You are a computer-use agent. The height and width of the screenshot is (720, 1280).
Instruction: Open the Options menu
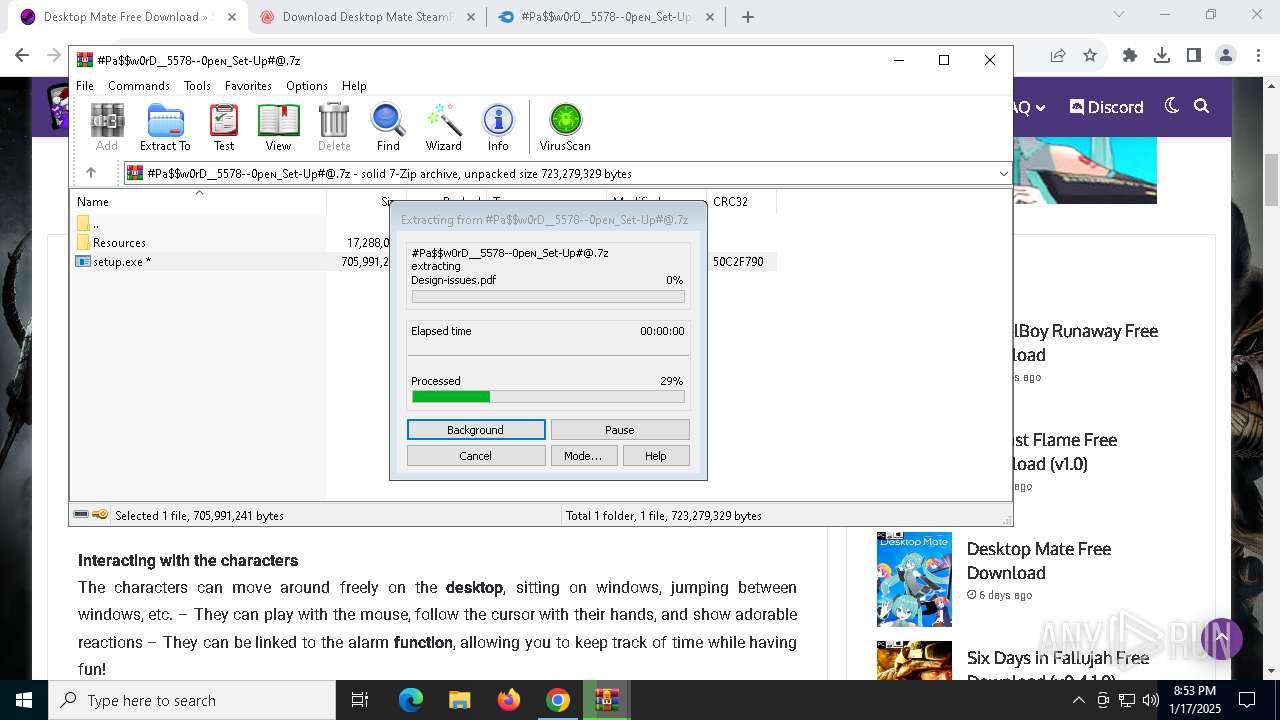pyautogui.click(x=307, y=86)
